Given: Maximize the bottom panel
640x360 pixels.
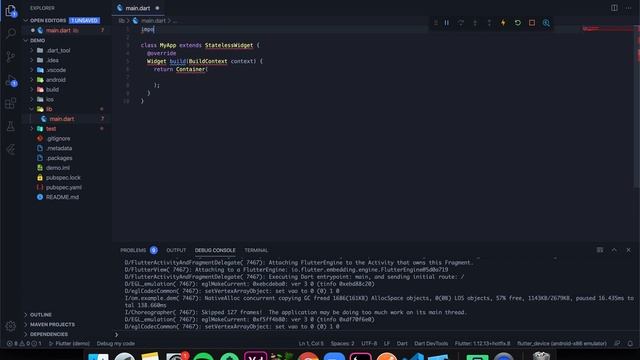Looking at the screenshot, I should 614,250.
